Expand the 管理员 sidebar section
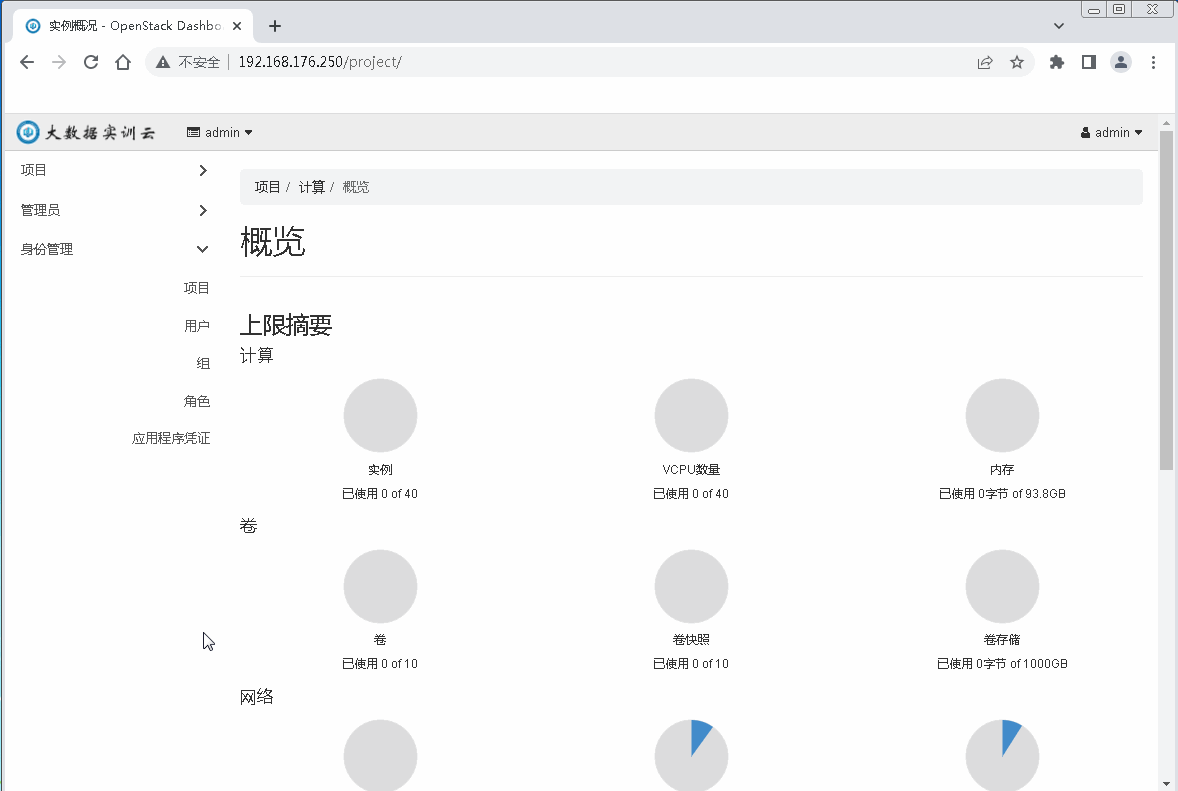Image resolution: width=1178 pixels, height=791 pixels. point(112,210)
